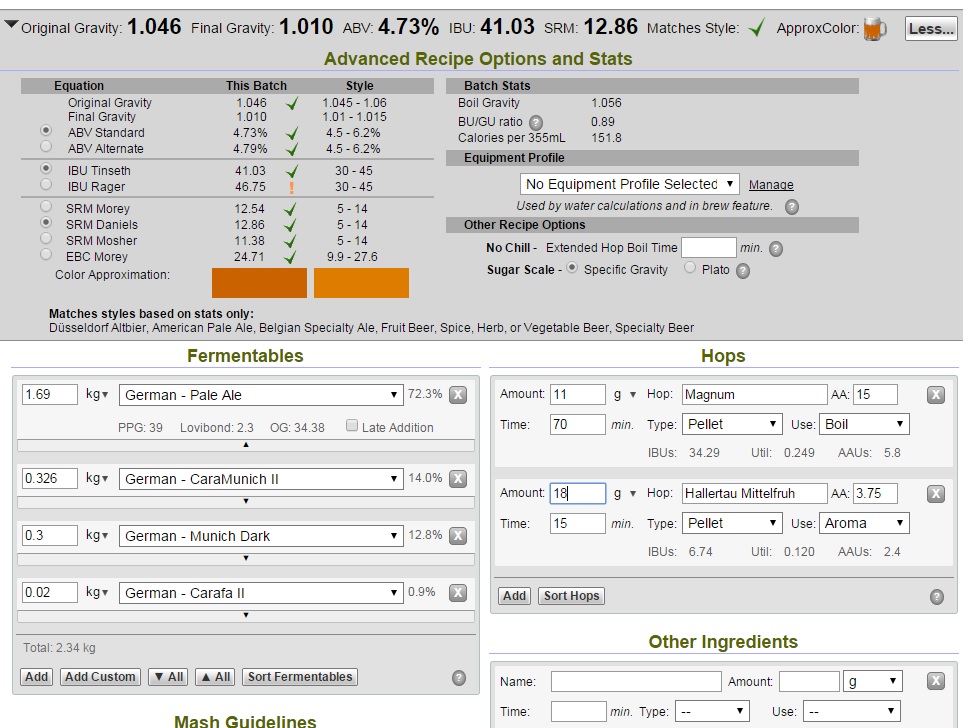Remove the Magnum hop entry
963x728 pixels.
tap(936, 395)
